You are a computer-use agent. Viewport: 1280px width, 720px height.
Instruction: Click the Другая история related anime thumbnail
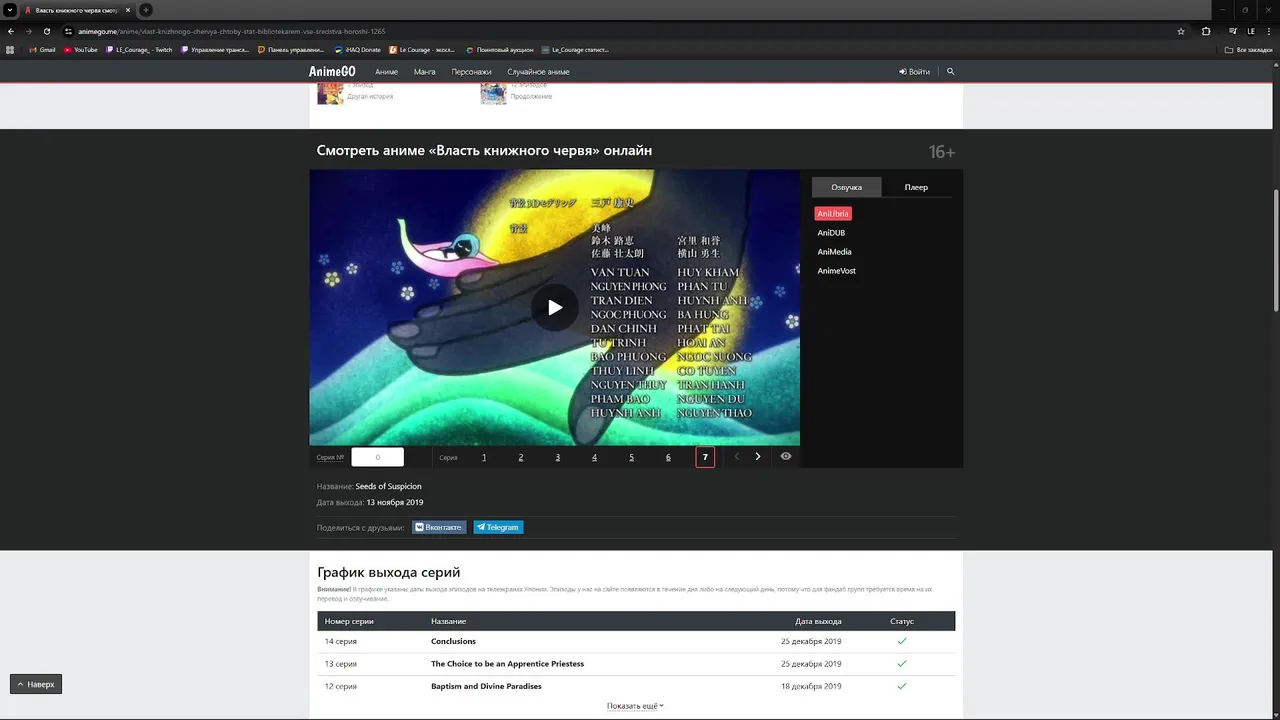point(330,95)
